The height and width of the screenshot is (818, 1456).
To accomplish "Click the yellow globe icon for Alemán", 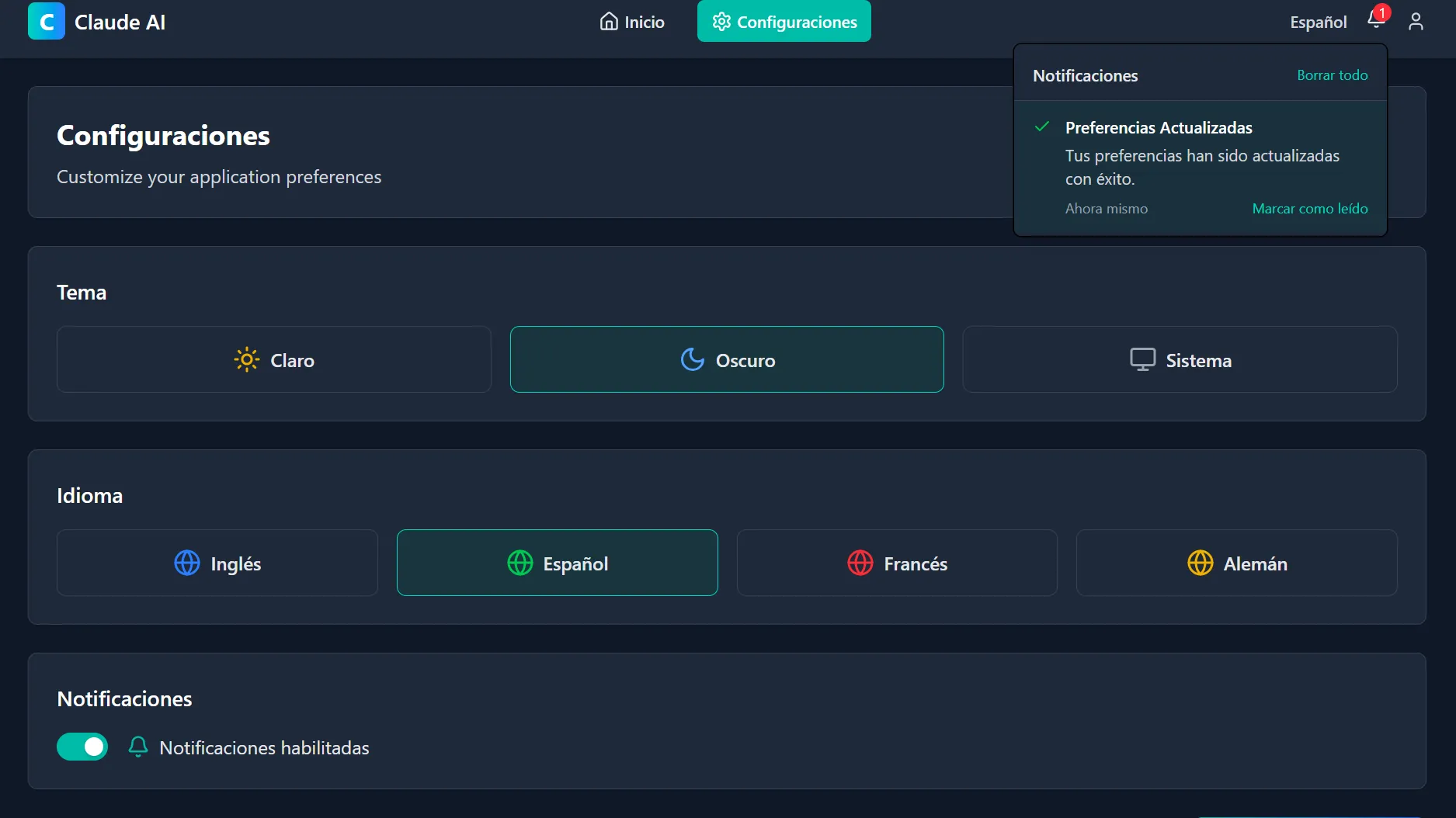I will pyautogui.click(x=1200, y=563).
